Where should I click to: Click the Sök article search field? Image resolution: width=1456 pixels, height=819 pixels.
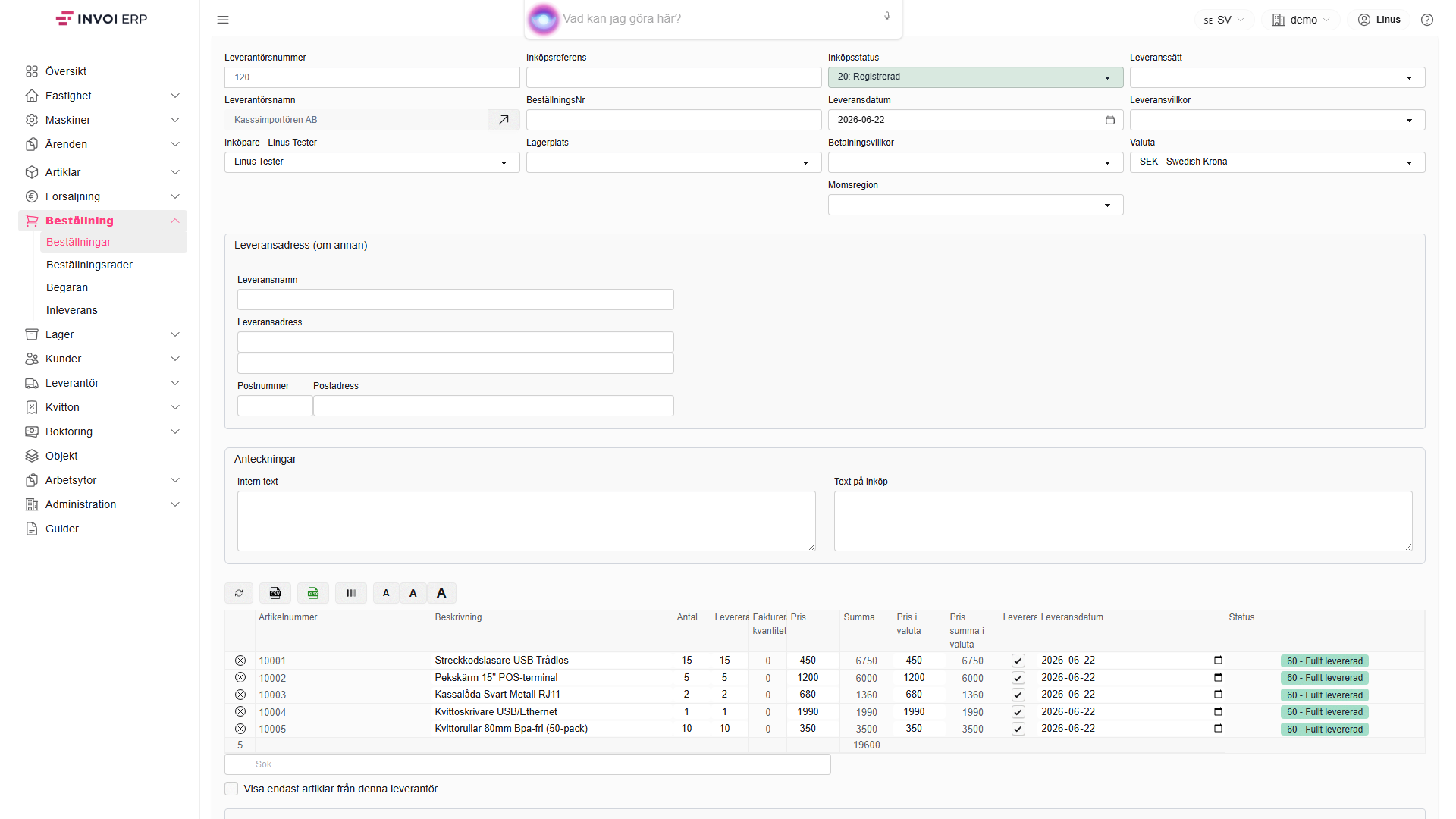click(528, 764)
